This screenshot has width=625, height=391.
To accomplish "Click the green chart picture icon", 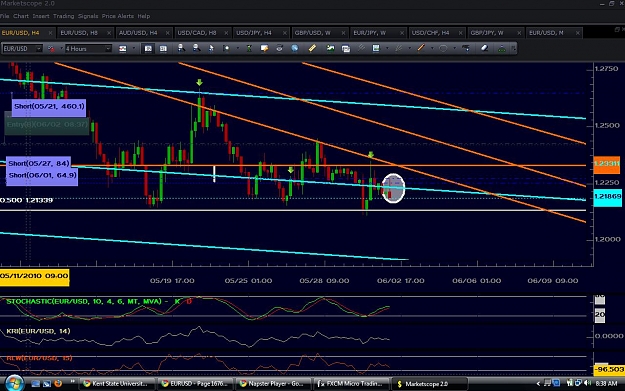I will pos(330,49).
